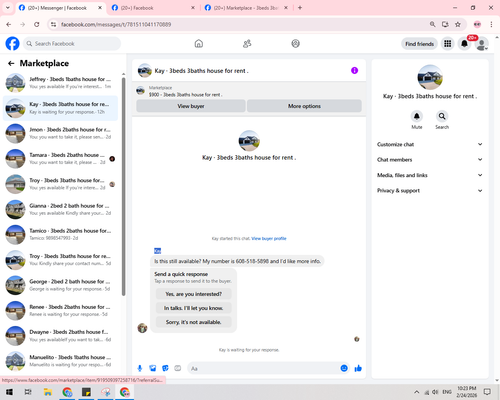500x400 pixels.
Task: Open the Facebook apps menu grid
Action: 448,44
